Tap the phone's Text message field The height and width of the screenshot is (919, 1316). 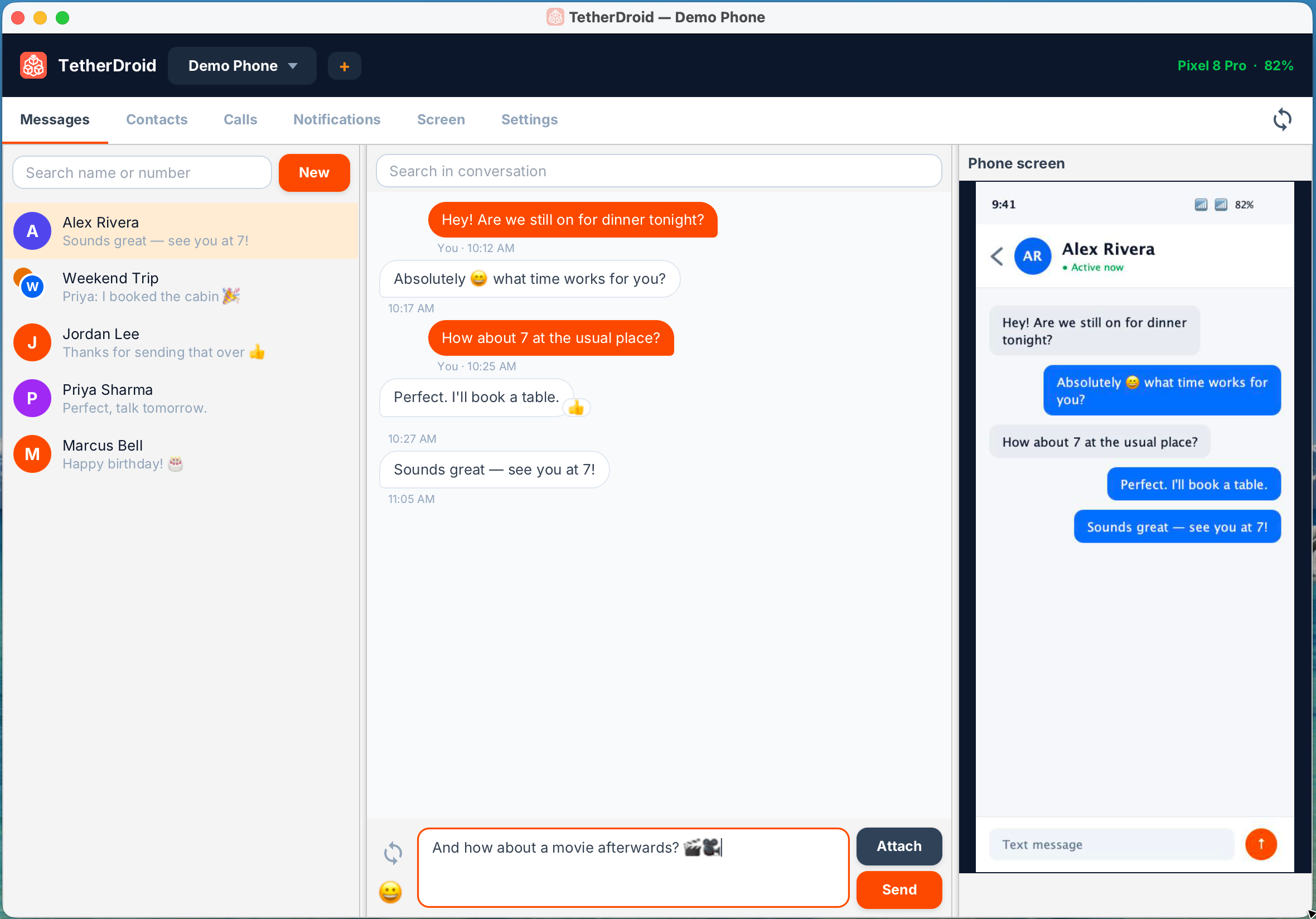click(1111, 844)
